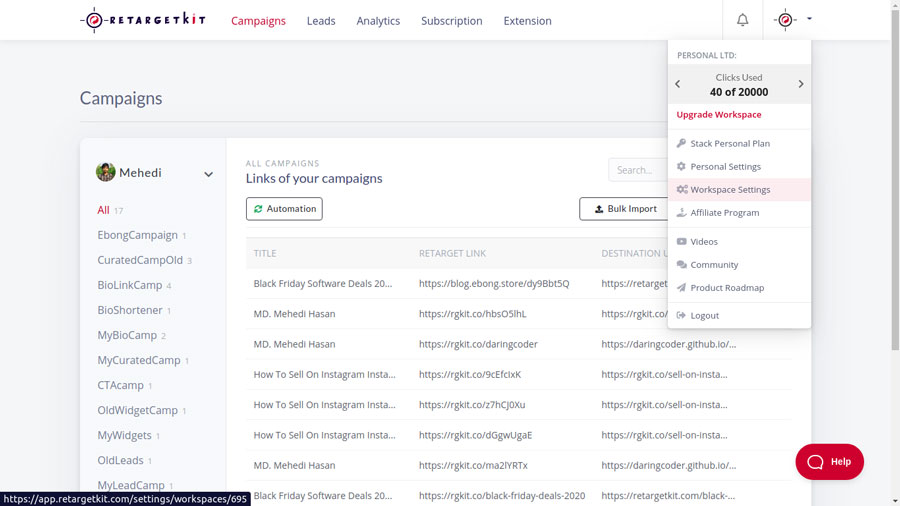Select Workspace Settings menu entry
The width and height of the screenshot is (900, 506).
739,189
